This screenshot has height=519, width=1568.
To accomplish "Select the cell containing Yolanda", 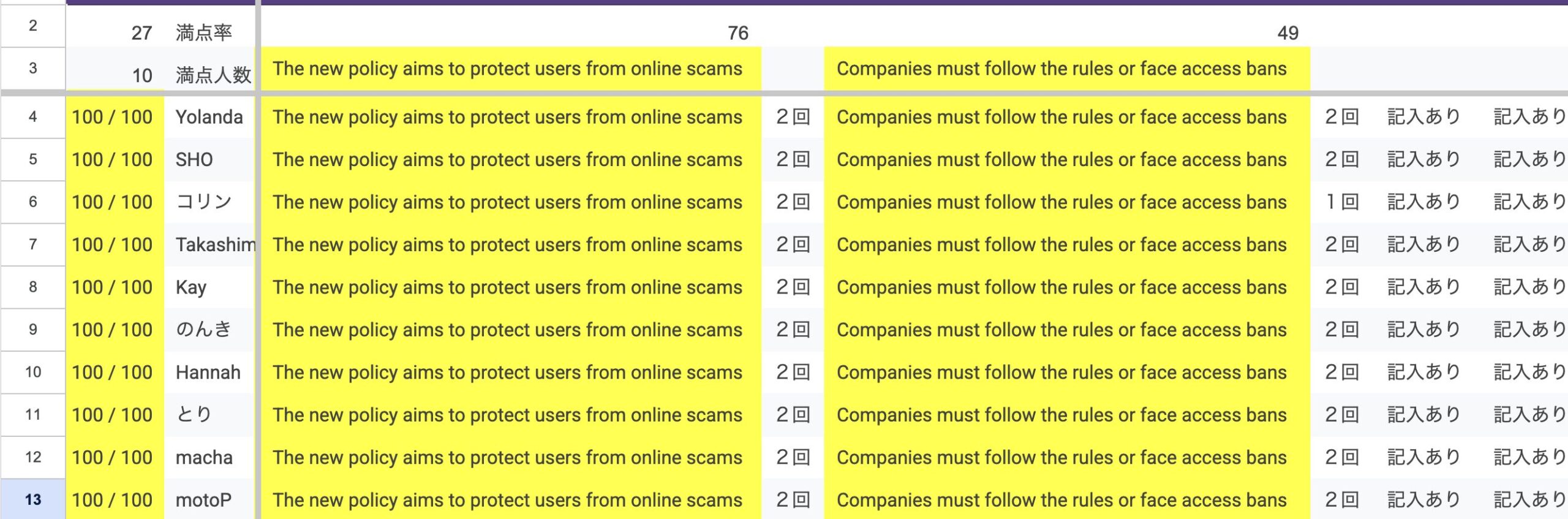I will pyautogui.click(x=209, y=117).
